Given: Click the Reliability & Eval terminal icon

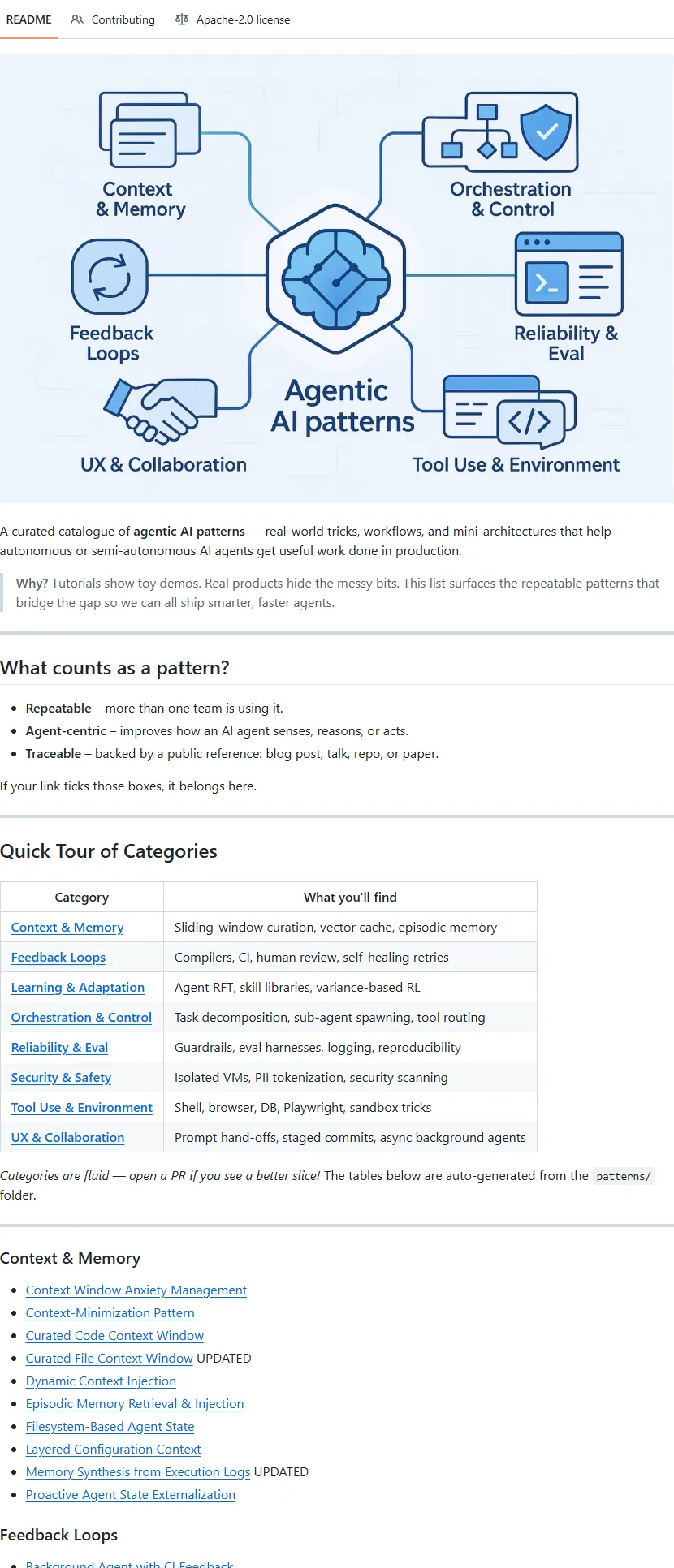Looking at the screenshot, I should click(x=568, y=275).
